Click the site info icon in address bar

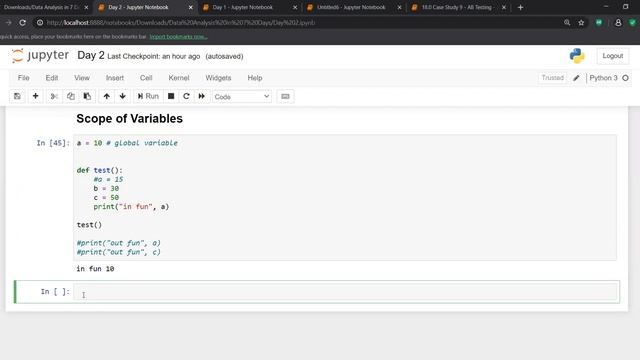40,23
